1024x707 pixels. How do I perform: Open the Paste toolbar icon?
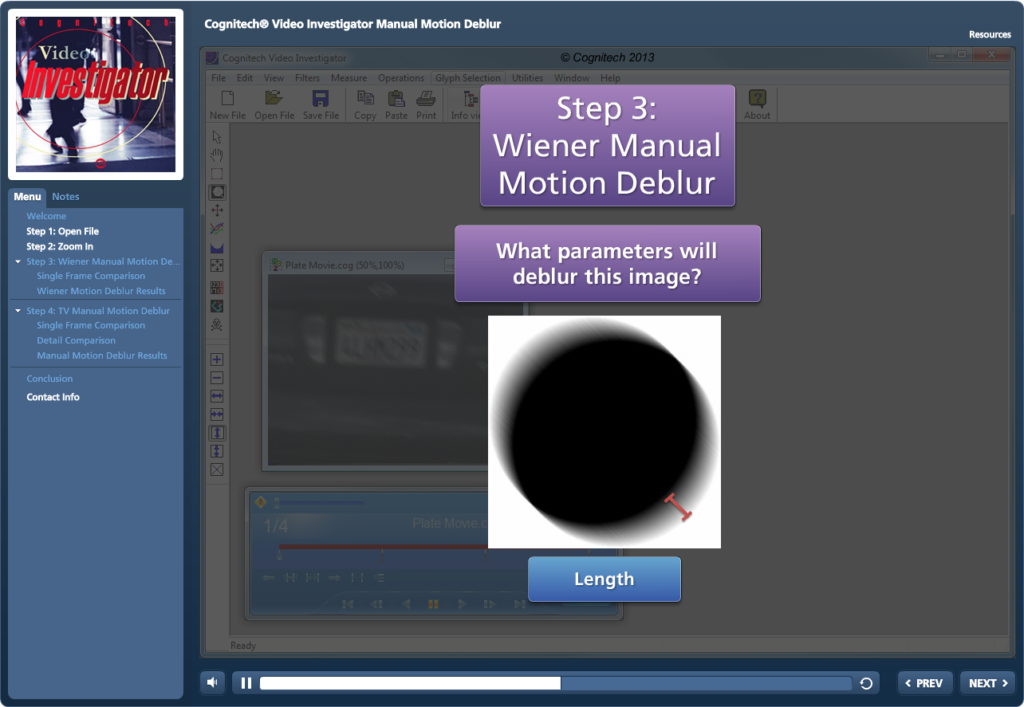click(x=396, y=104)
